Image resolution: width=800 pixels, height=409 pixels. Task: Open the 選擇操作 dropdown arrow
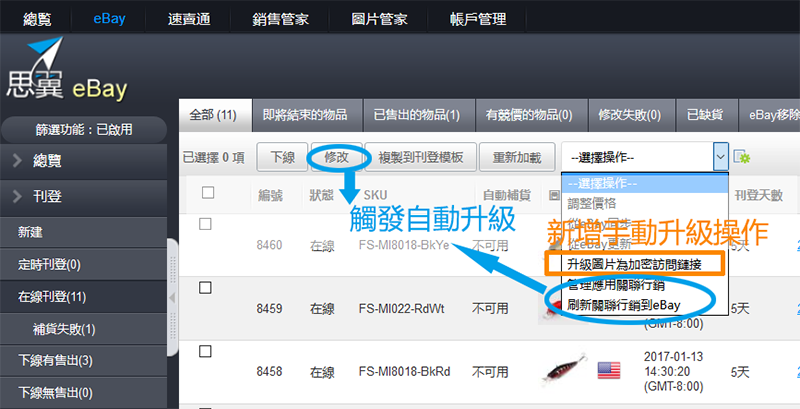720,158
